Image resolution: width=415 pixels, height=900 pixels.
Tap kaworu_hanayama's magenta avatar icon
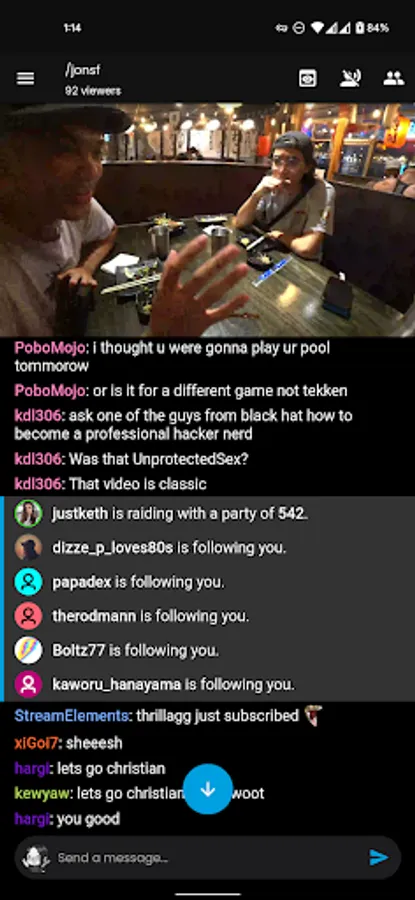tap(28, 684)
